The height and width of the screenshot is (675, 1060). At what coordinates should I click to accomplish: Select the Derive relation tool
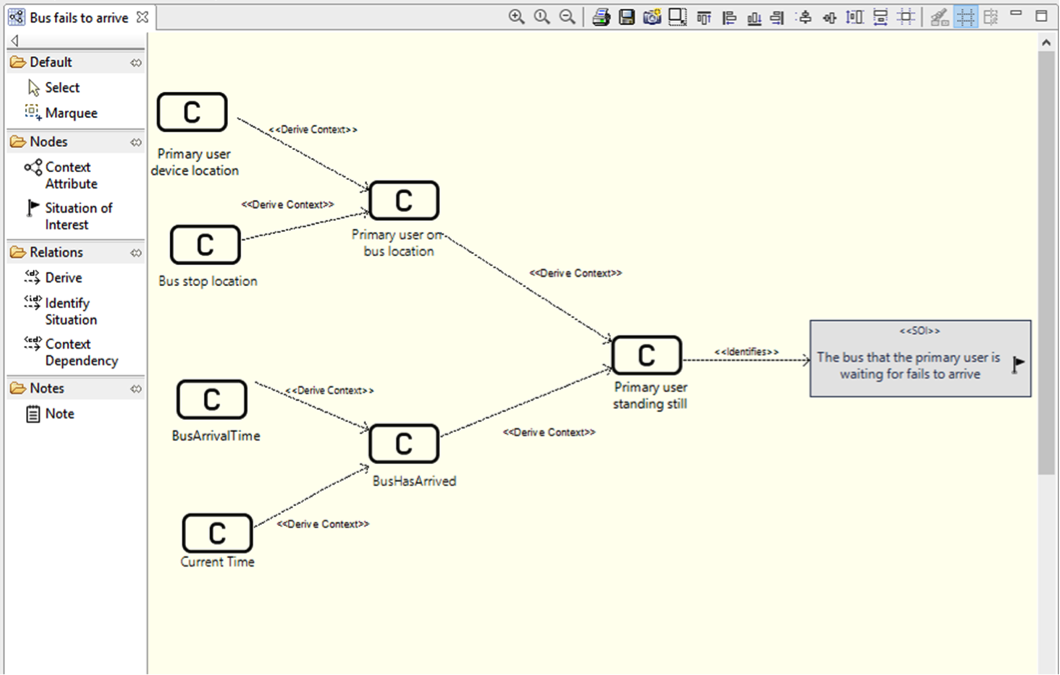(63, 278)
